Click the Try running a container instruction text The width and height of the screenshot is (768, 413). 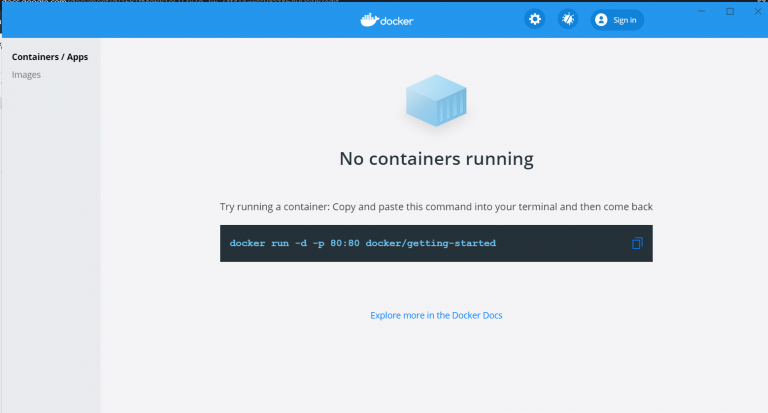(x=436, y=207)
